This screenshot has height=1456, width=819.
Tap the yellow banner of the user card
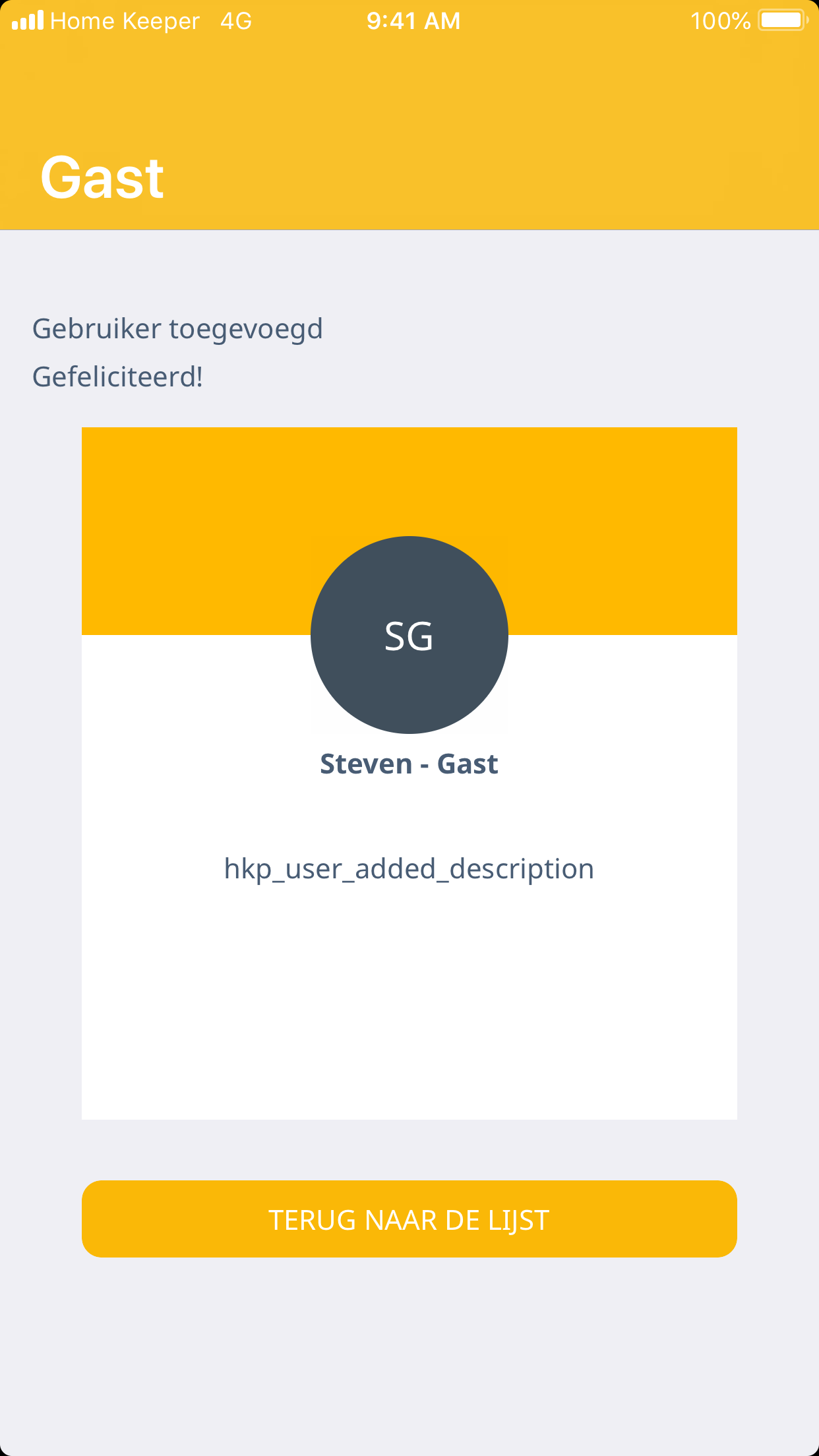(x=198, y=514)
